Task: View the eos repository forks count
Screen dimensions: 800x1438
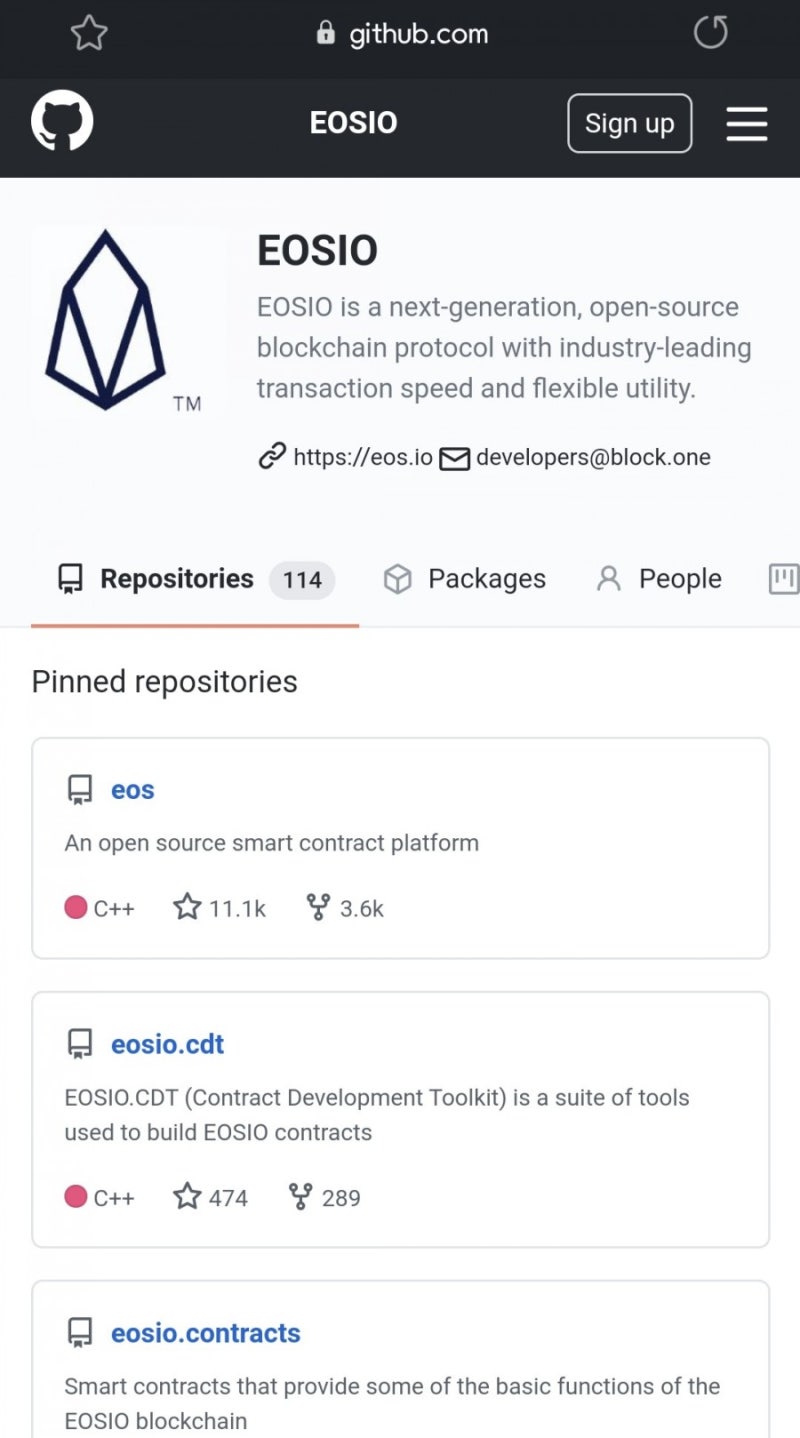Action: click(346, 908)
